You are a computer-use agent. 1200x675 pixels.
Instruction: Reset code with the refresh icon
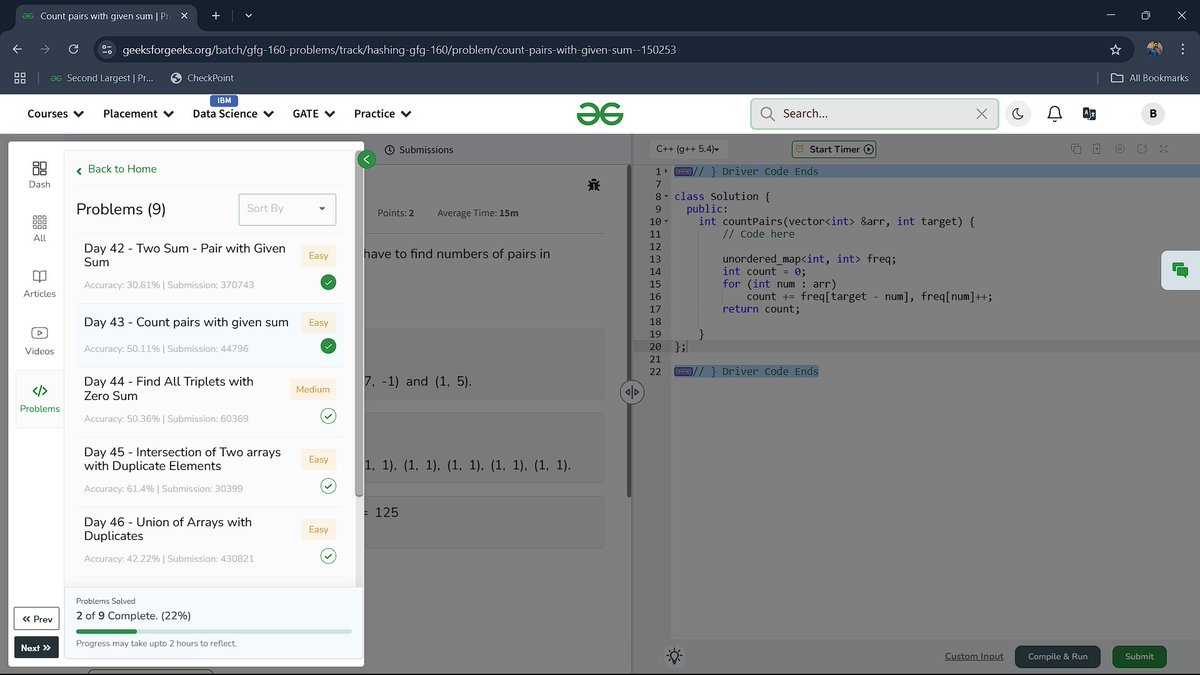click(1142, 149)
